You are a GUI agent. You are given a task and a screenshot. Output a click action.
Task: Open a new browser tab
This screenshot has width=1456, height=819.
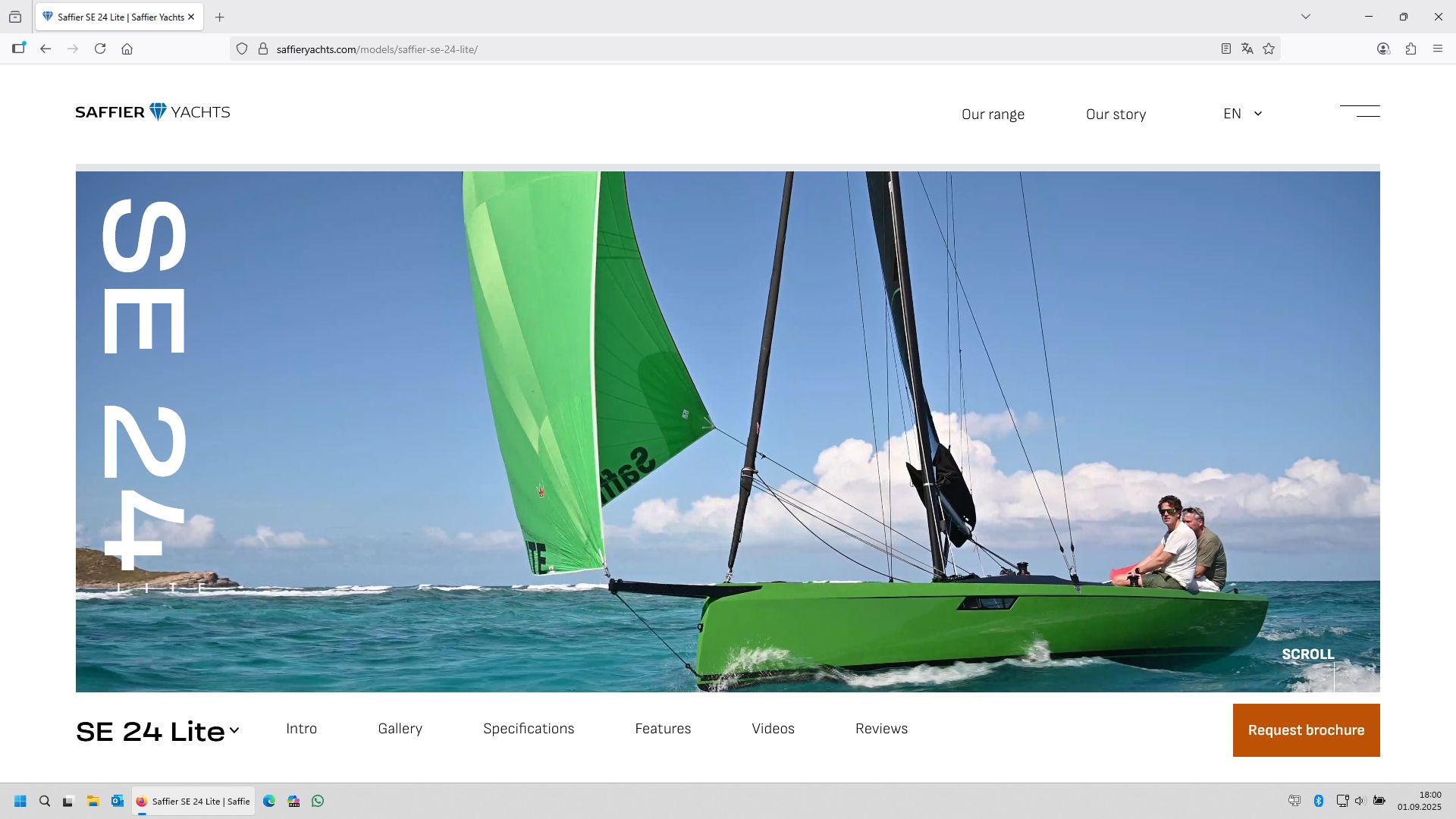coord(220,17)
